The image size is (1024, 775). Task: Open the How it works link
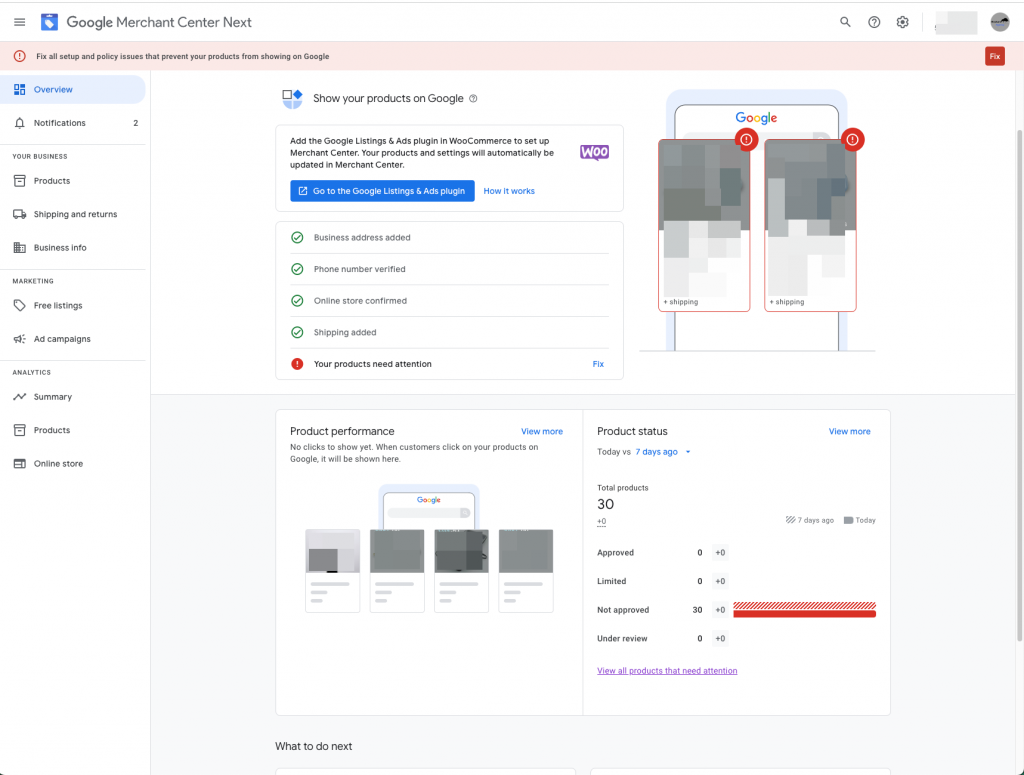click(x=509, y=191)
